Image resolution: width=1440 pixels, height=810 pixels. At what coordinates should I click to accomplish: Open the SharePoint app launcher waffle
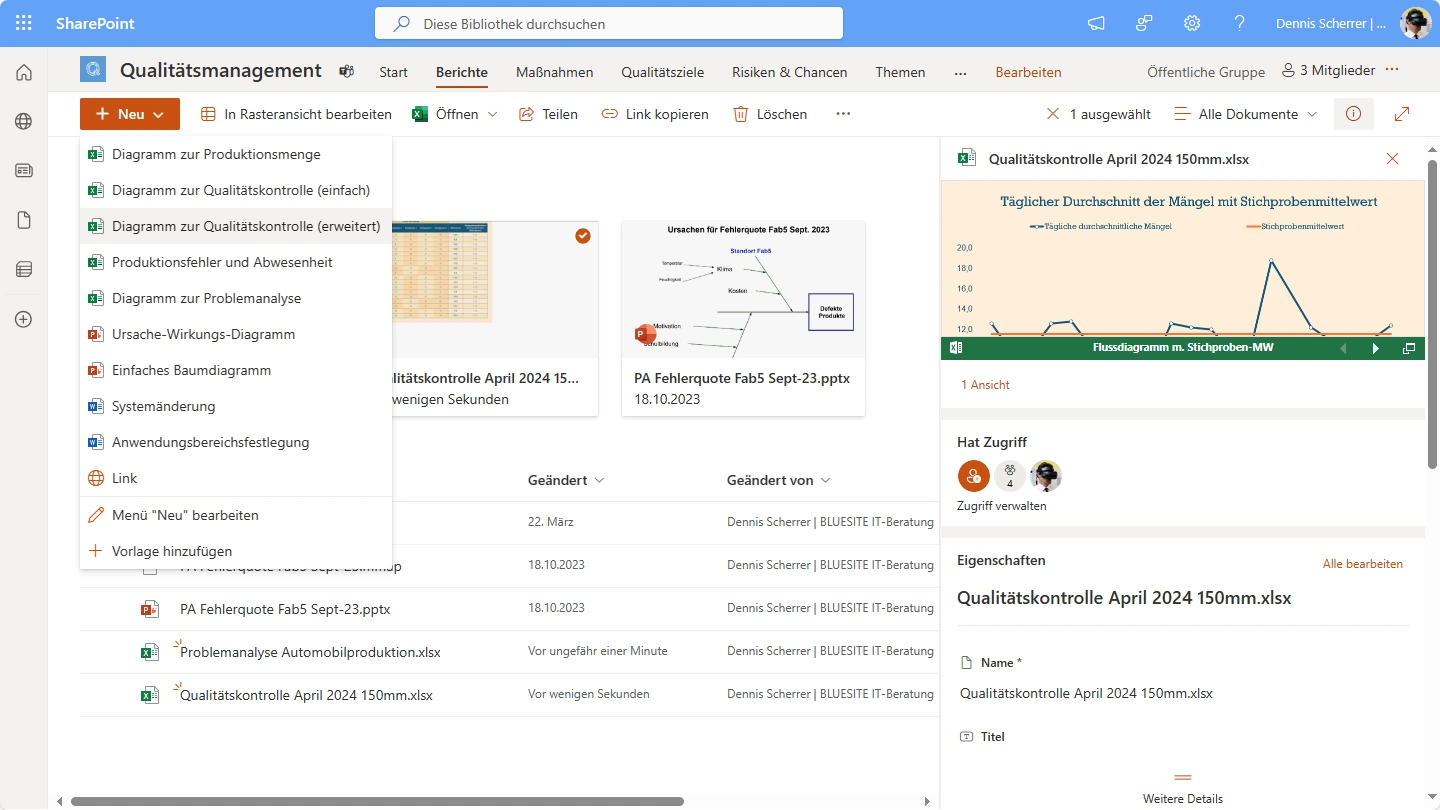click(x=24, y=23)
